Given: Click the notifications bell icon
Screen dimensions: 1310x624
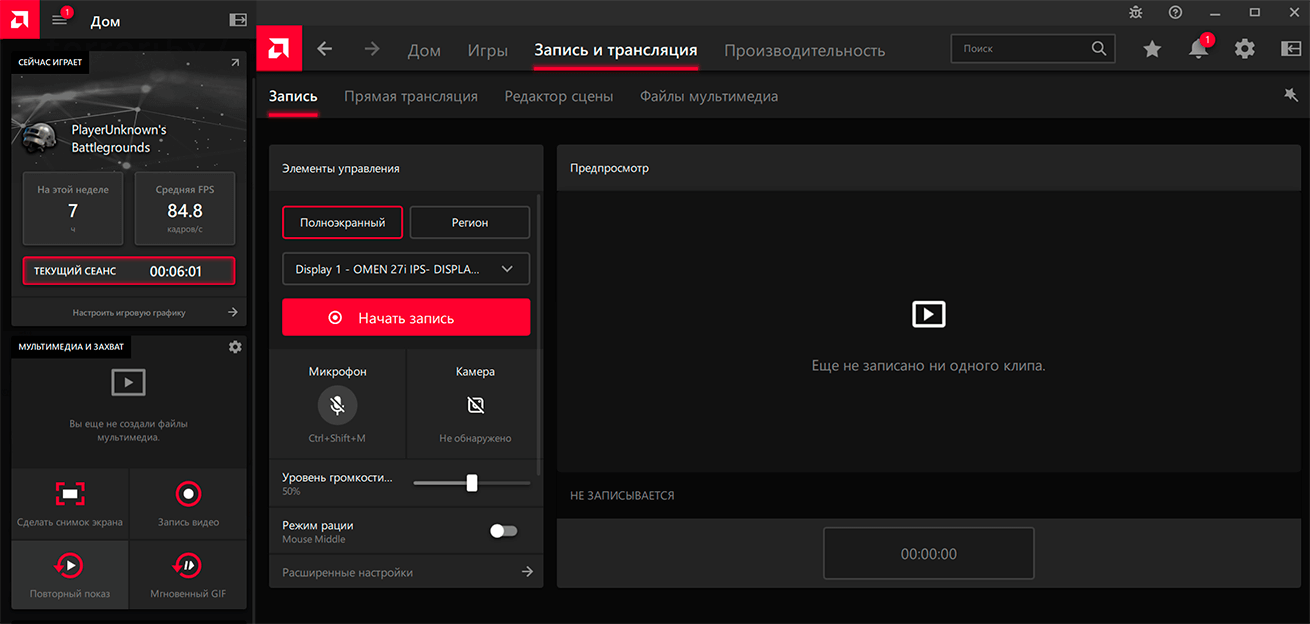Looking at the screenshot, I should pos(1198,49).
